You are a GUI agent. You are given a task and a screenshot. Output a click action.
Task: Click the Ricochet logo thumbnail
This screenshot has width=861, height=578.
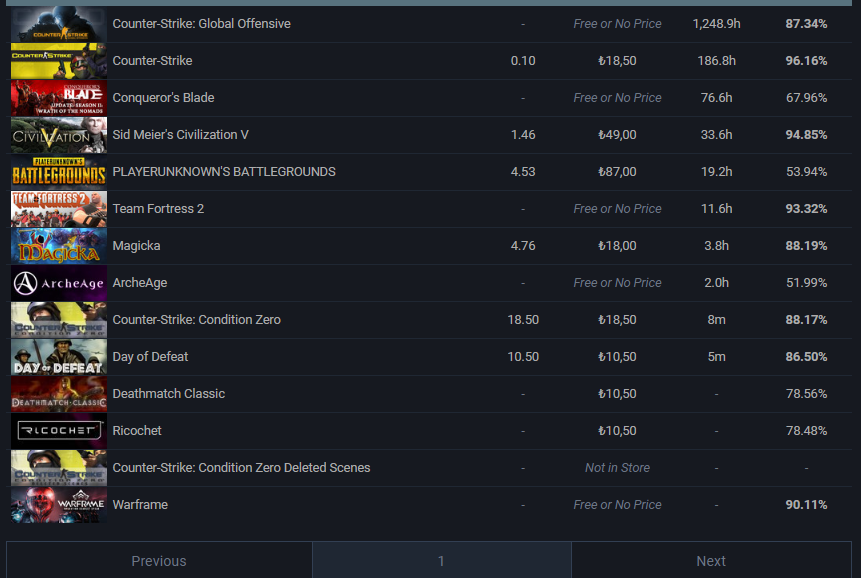[x=59, y=431]
